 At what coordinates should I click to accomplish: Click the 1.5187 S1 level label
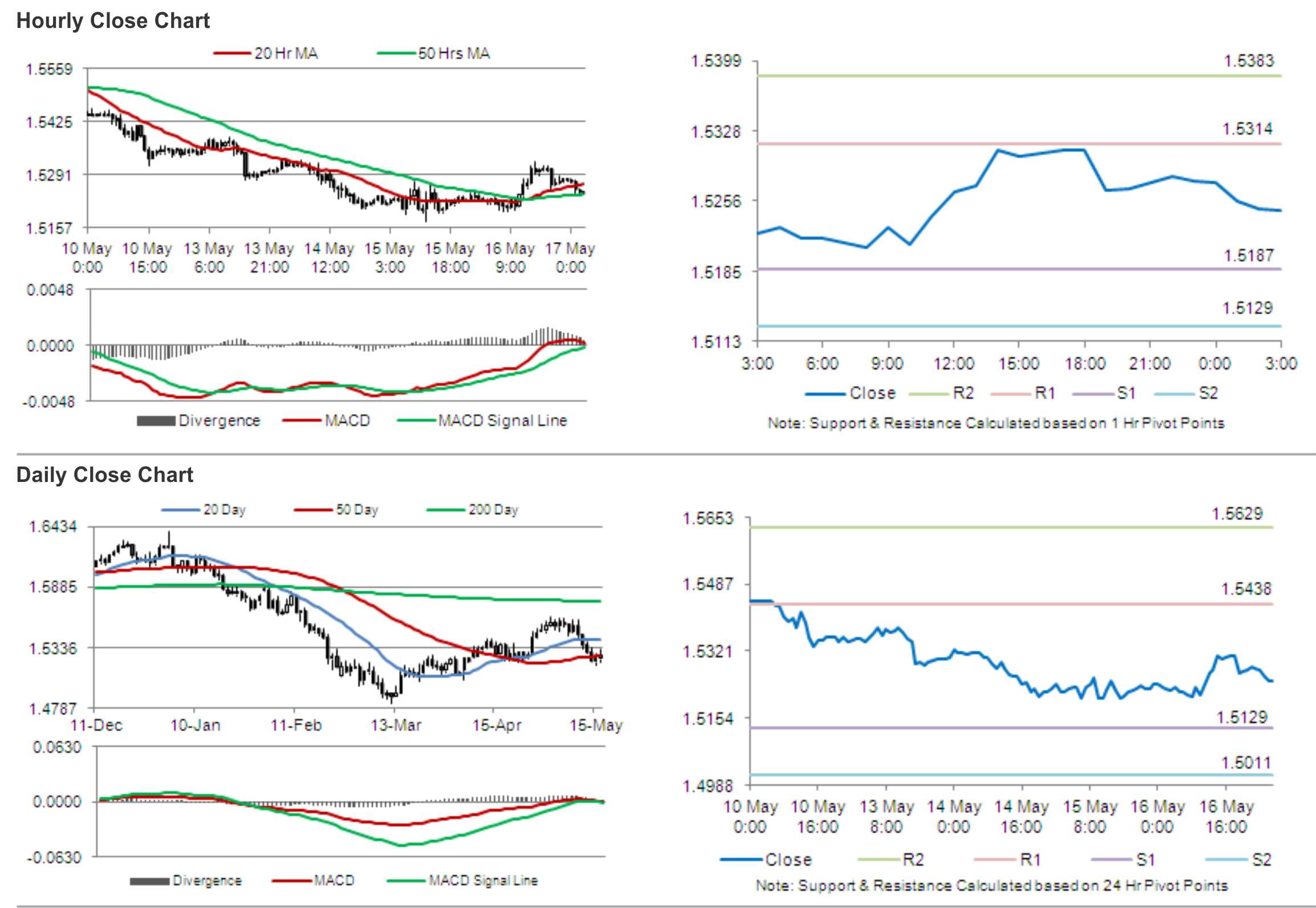(x=1249, y=256)
